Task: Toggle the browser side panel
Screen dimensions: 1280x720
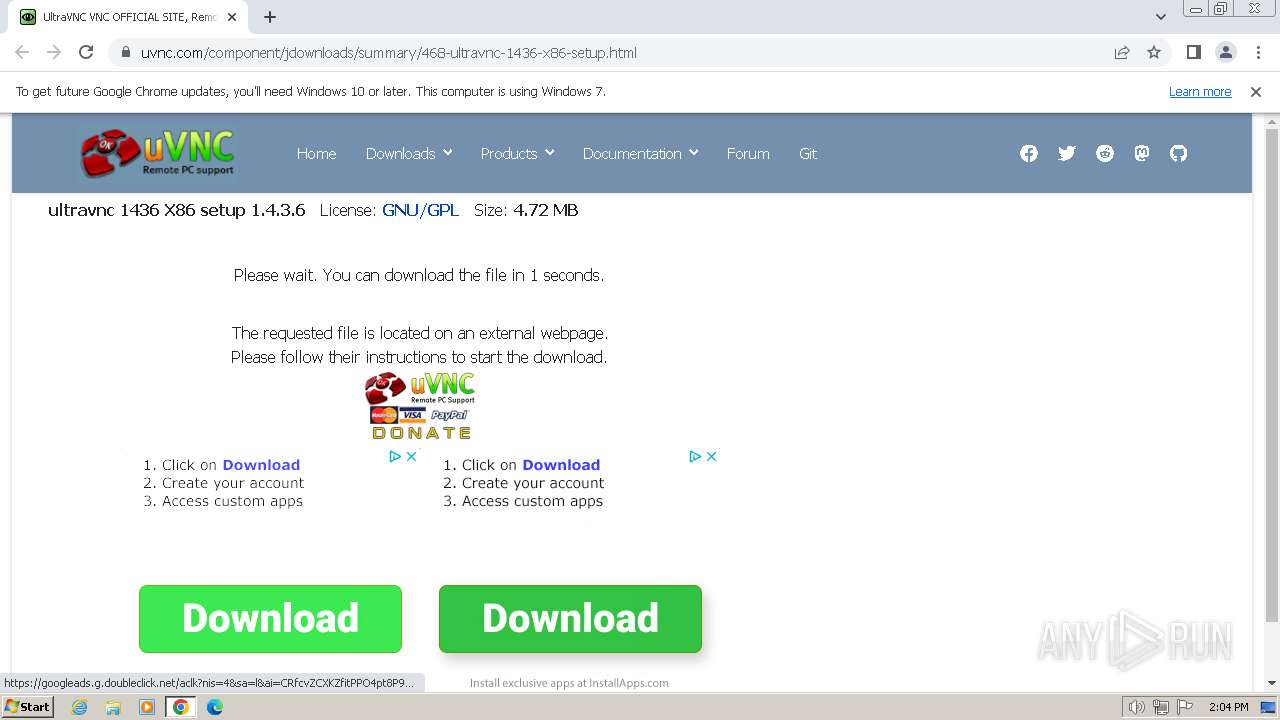Action: coord(1194,52)
